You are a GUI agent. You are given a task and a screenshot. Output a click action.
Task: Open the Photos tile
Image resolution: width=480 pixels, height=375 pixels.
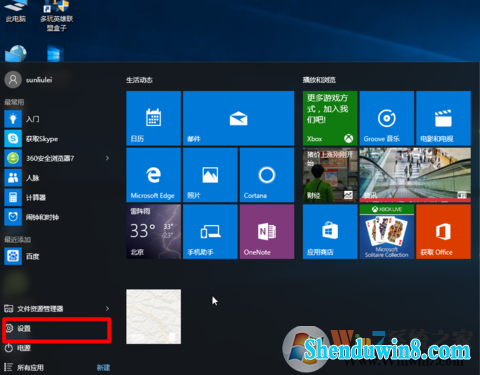tap(210, 175)
